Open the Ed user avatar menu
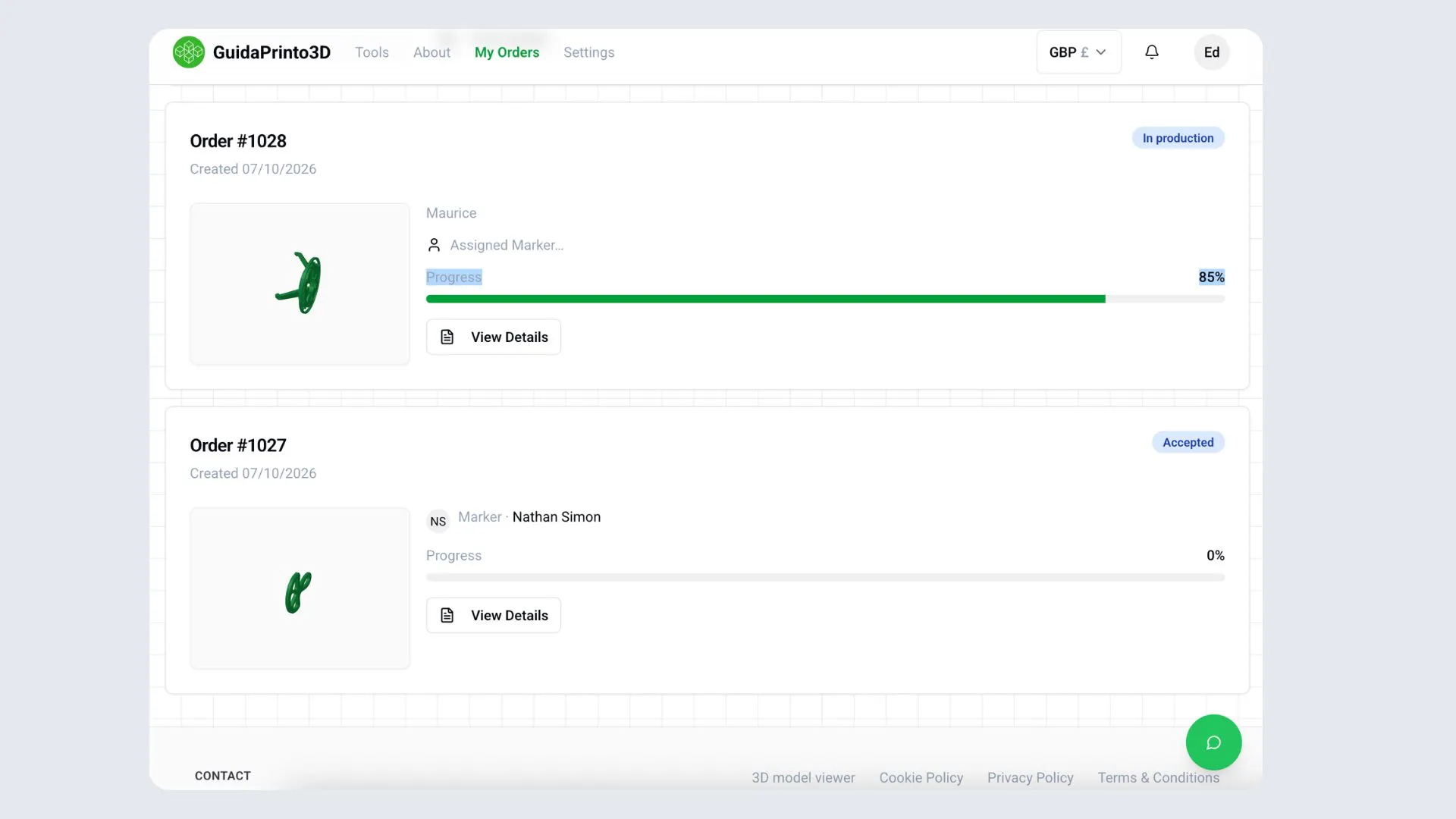1456x819 pixels. 1212,52
